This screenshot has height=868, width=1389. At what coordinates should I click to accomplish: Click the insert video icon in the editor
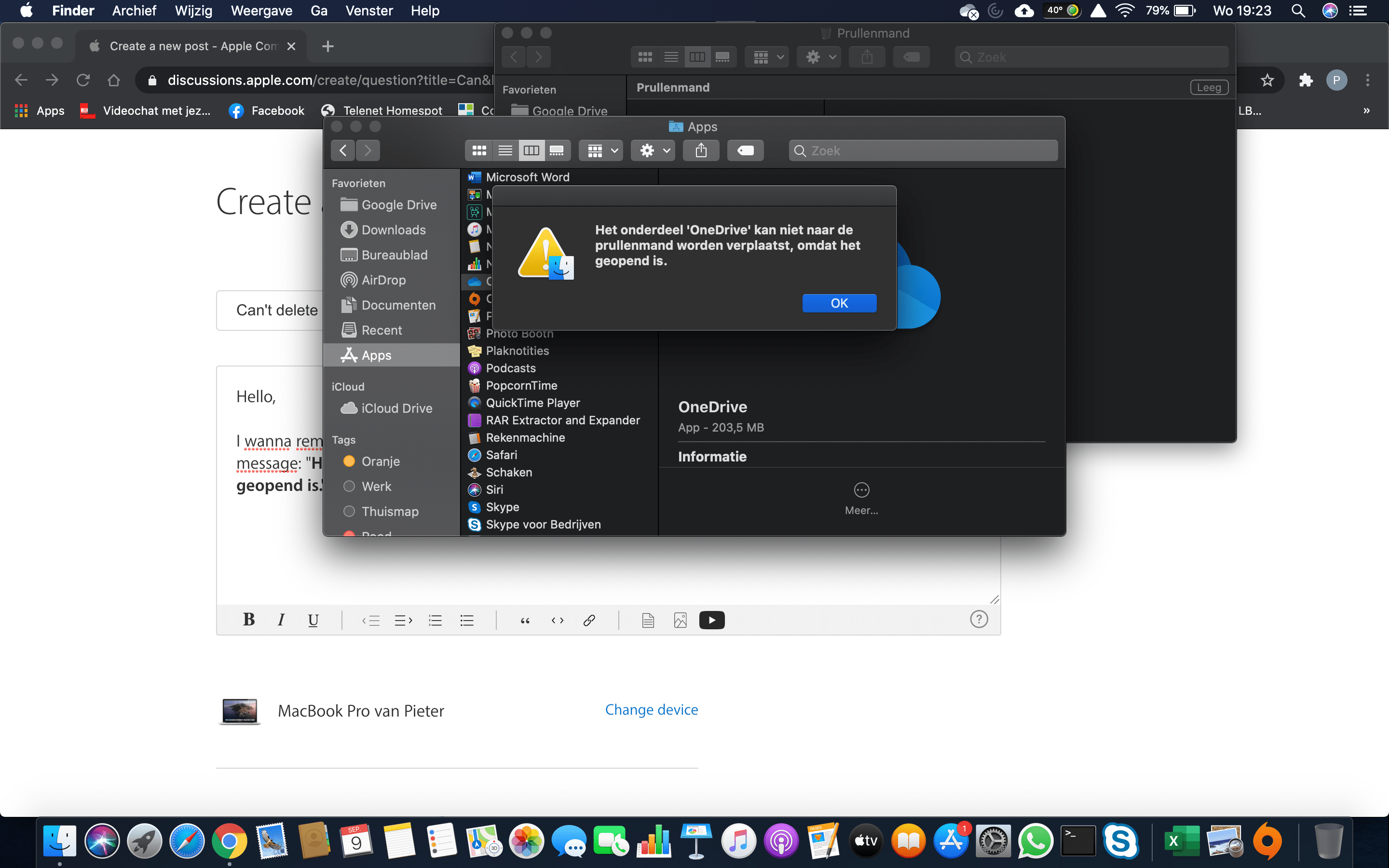pos(712,620)
